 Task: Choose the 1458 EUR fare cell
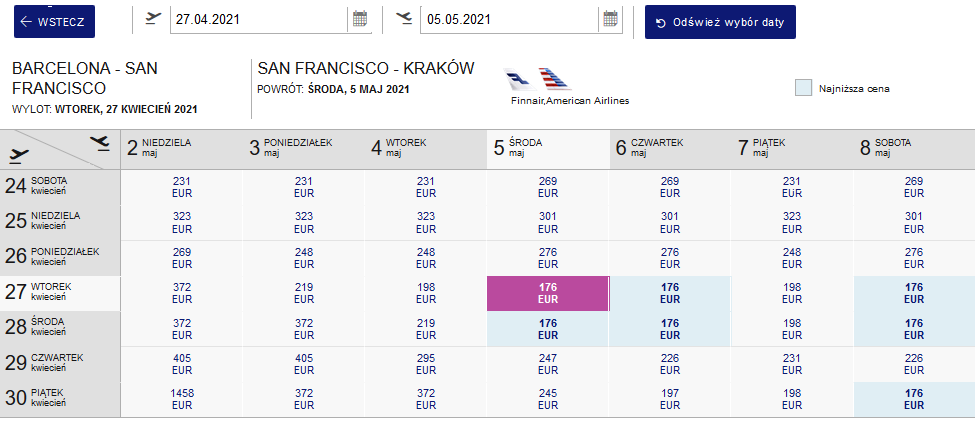click(182, 399)
